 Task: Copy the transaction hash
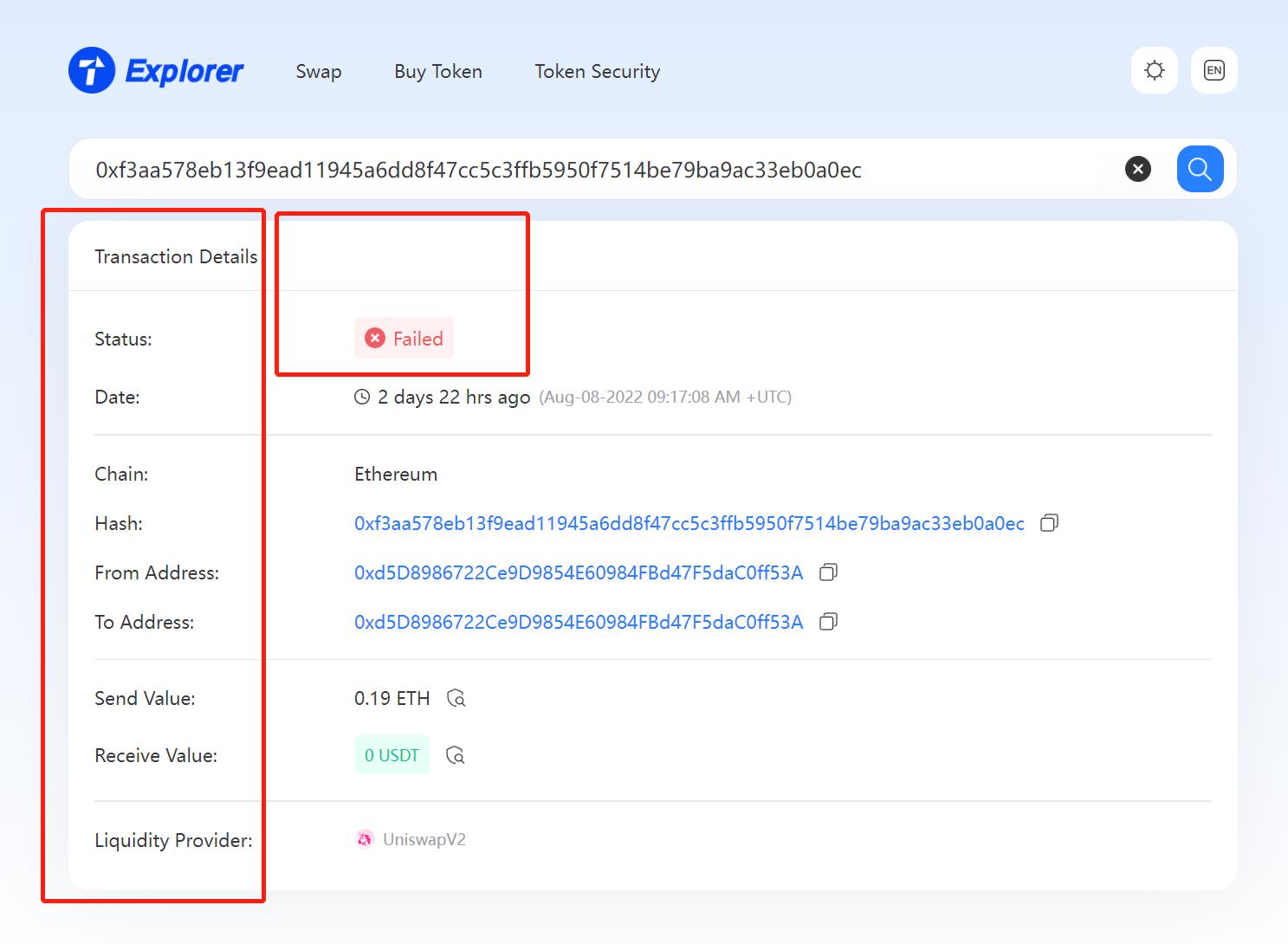click(x=1049, y=523)
